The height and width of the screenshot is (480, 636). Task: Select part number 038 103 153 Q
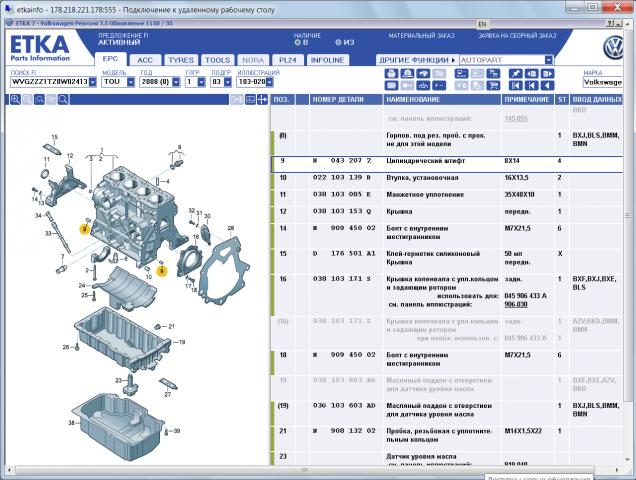pyautogui.click(x=342, y=211)
